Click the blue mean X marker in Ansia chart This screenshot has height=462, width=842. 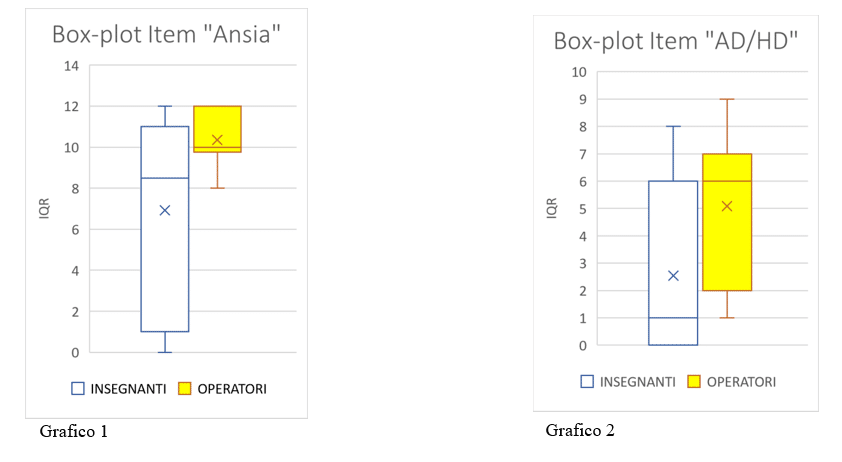(x=165, y=211)
